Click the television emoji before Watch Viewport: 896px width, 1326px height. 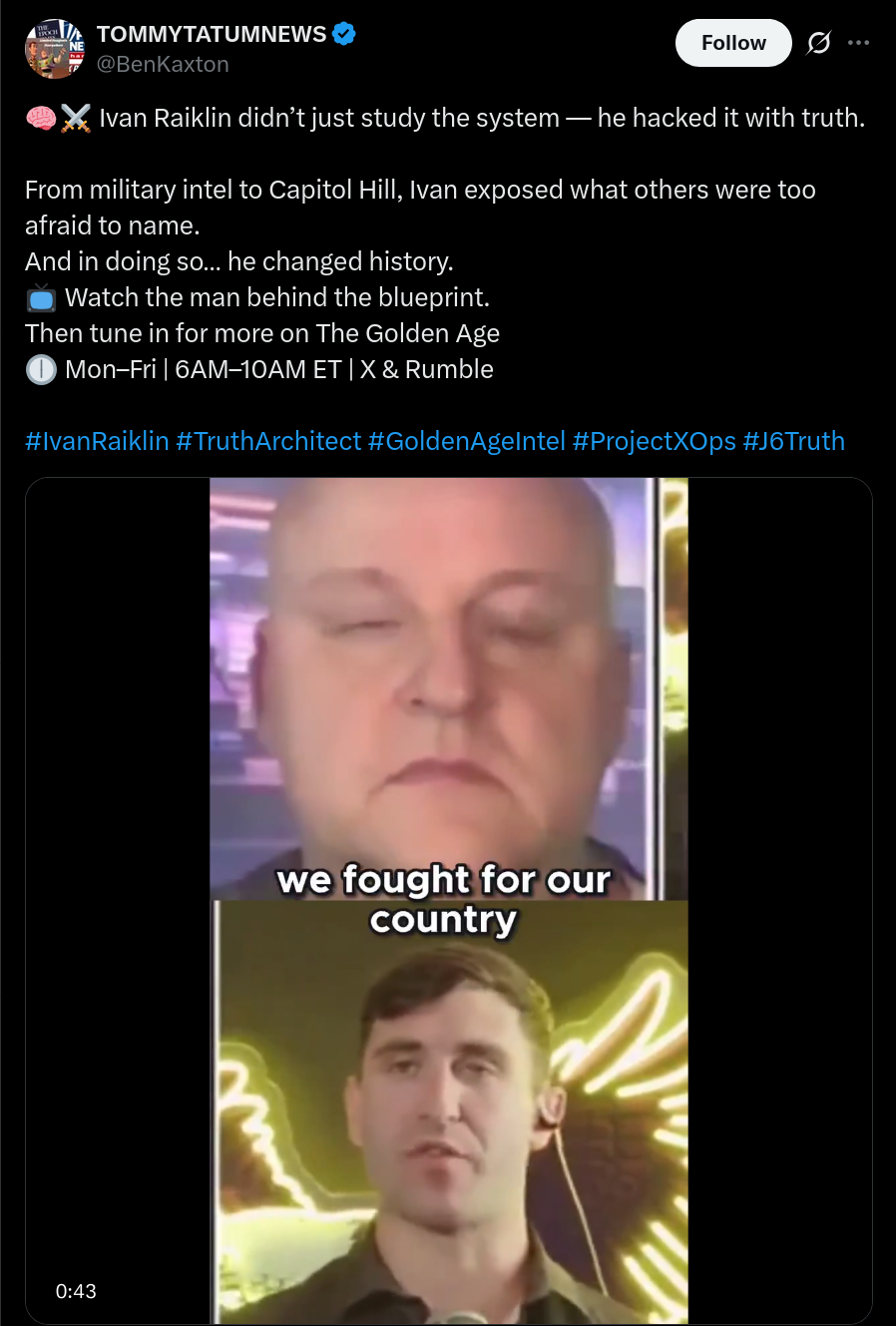[41, 298]
